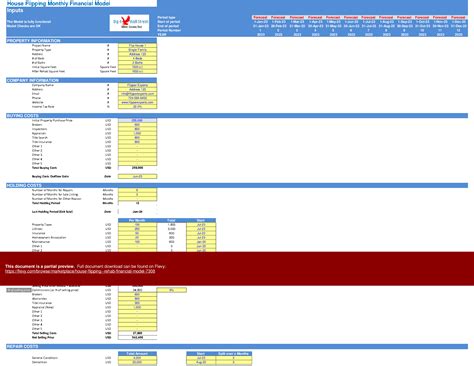The height and width of the screenshot is (366, 474).
Task: Select the House Flipping Monthly Financial Model title
Action: 59,4
